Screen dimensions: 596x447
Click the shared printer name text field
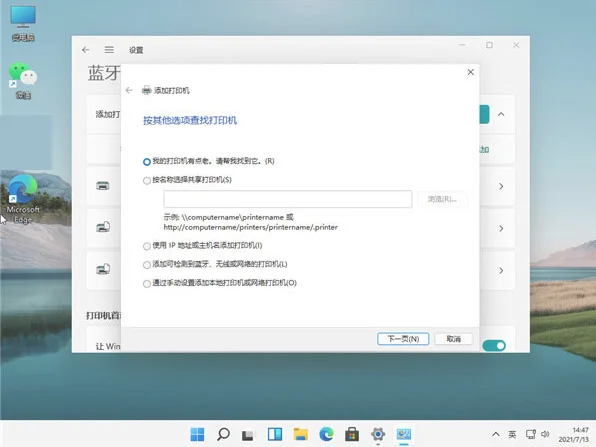288,199
